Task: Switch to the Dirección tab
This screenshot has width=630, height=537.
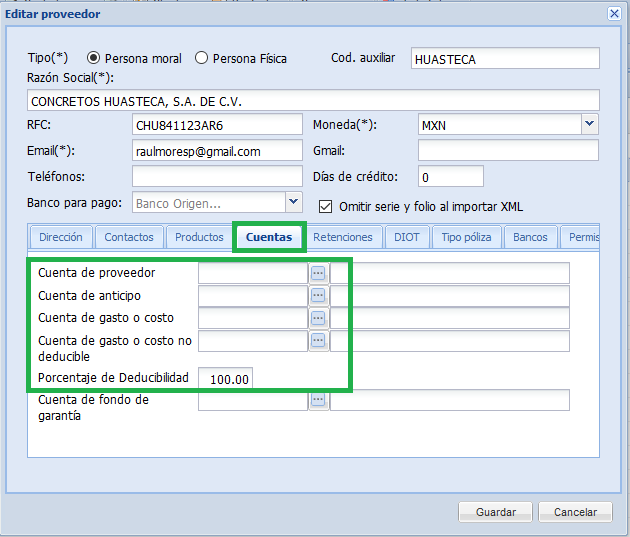Action: coord(61,237)
